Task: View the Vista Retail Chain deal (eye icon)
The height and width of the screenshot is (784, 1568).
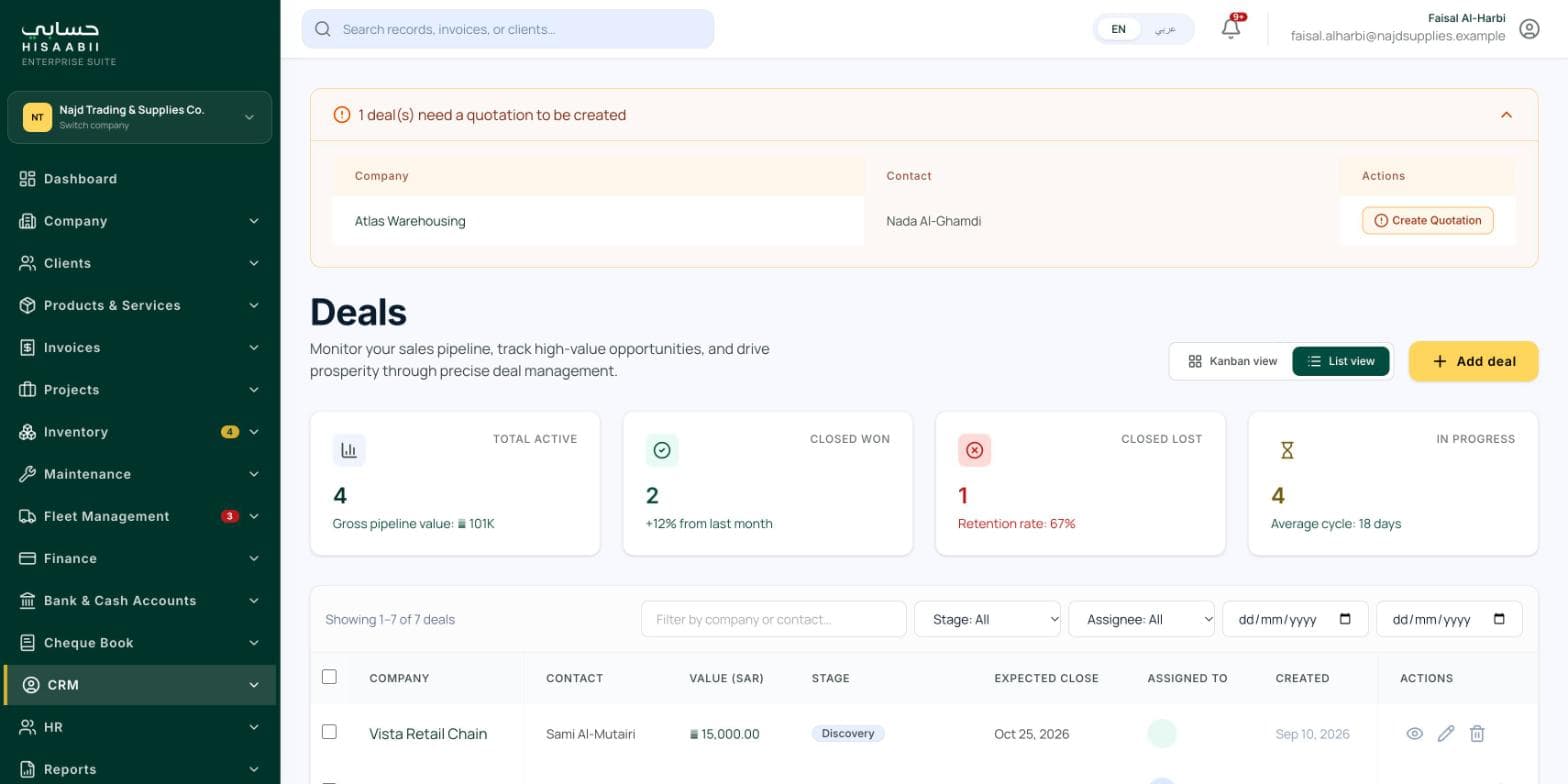Action: 1414,733
